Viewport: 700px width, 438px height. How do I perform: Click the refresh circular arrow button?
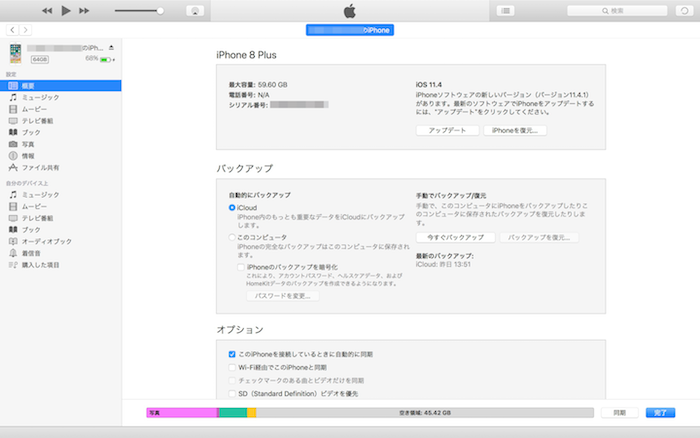684,11
